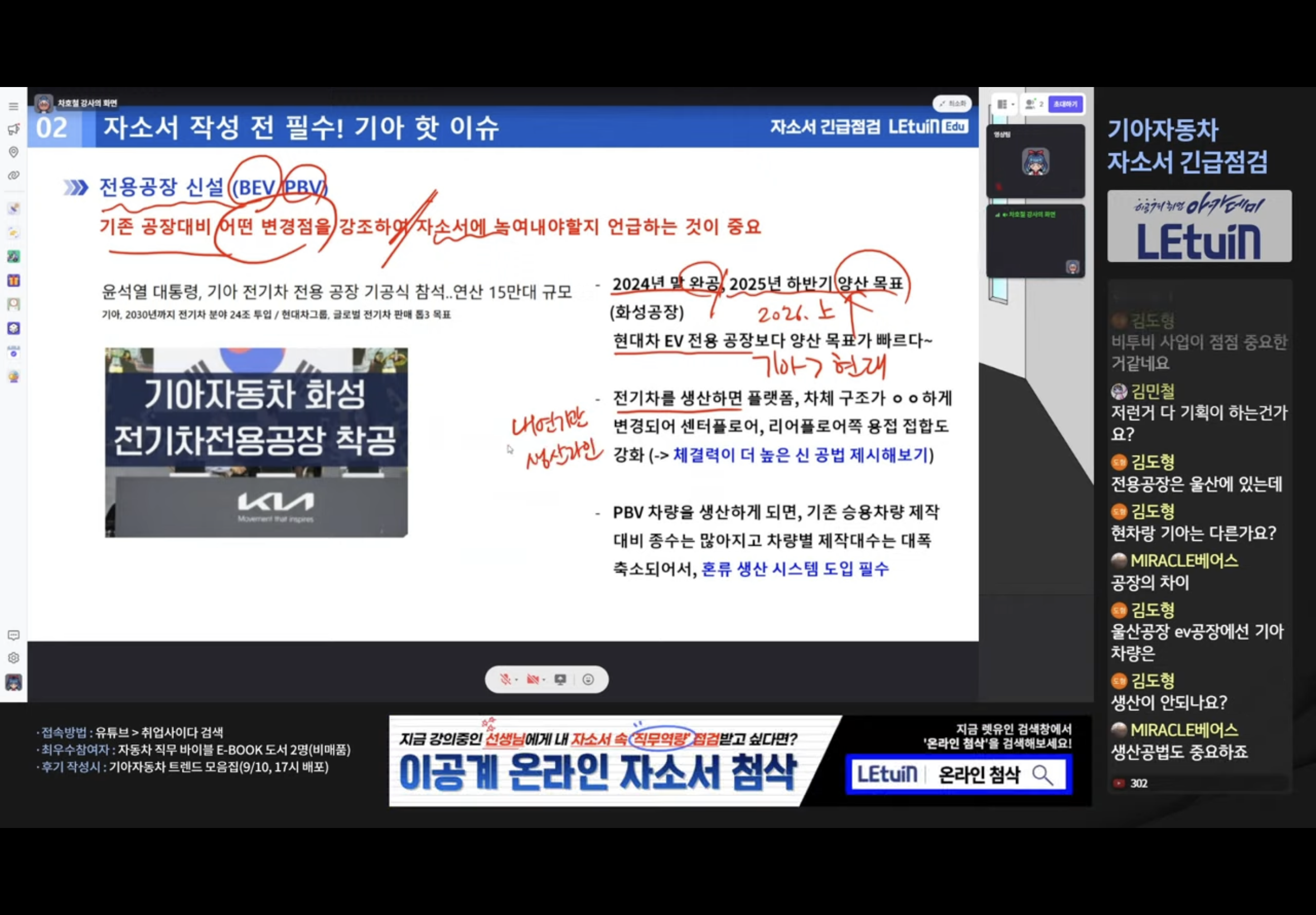Click the slide title 자소서 작성 전 필수! 기아 핫 이슈
Image resolution: width=1316 pixels, height=915 pixels.
pyautogui.click(x=301, y=127)
